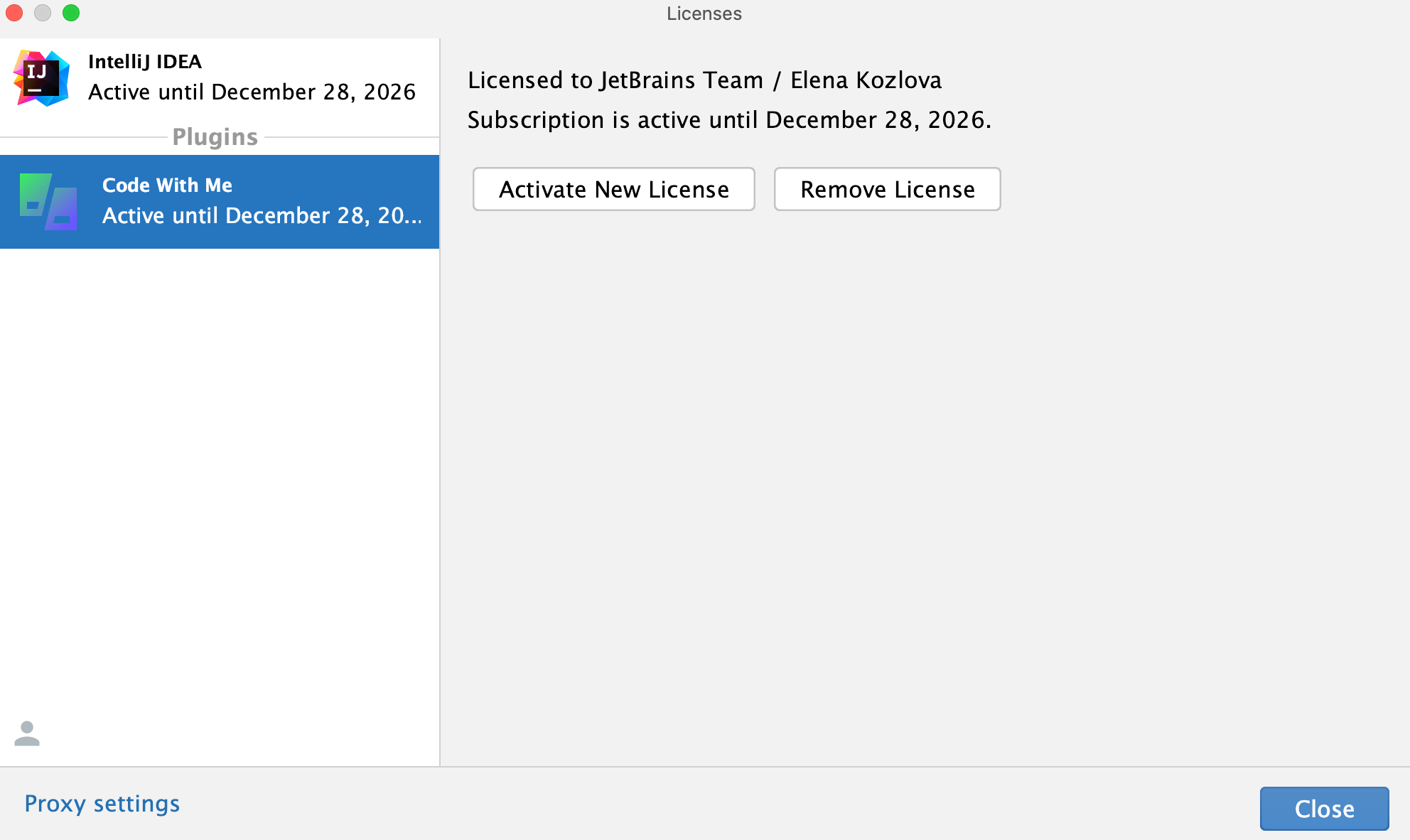Click the 'Licensed to JetBrains Team' text
Image resolution: width=1410 pixels, height=840 pixels.
[x=704, y=80]
